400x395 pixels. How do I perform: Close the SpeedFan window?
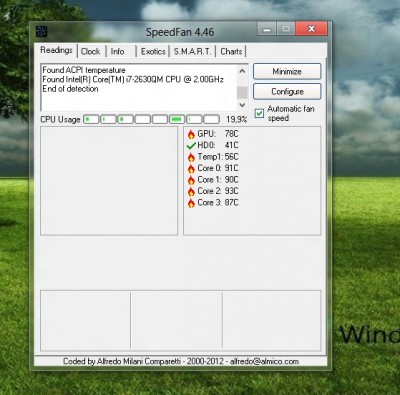tap(311, 29)
